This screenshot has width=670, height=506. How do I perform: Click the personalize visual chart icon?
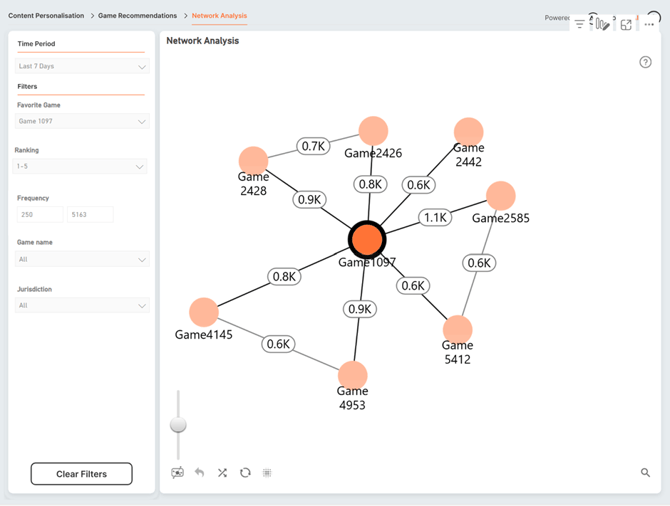[602, 24]
